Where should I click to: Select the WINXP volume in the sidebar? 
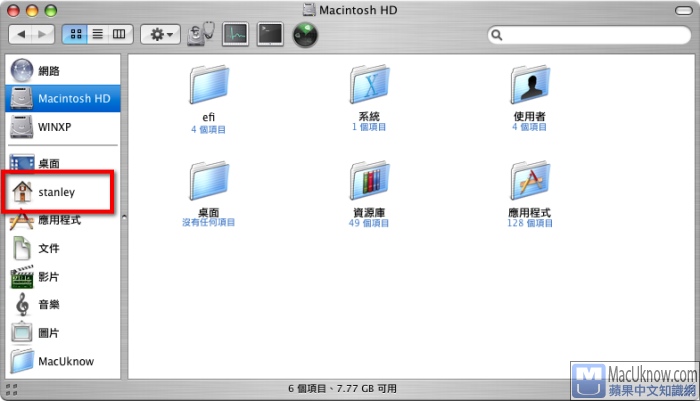(63, 127)
